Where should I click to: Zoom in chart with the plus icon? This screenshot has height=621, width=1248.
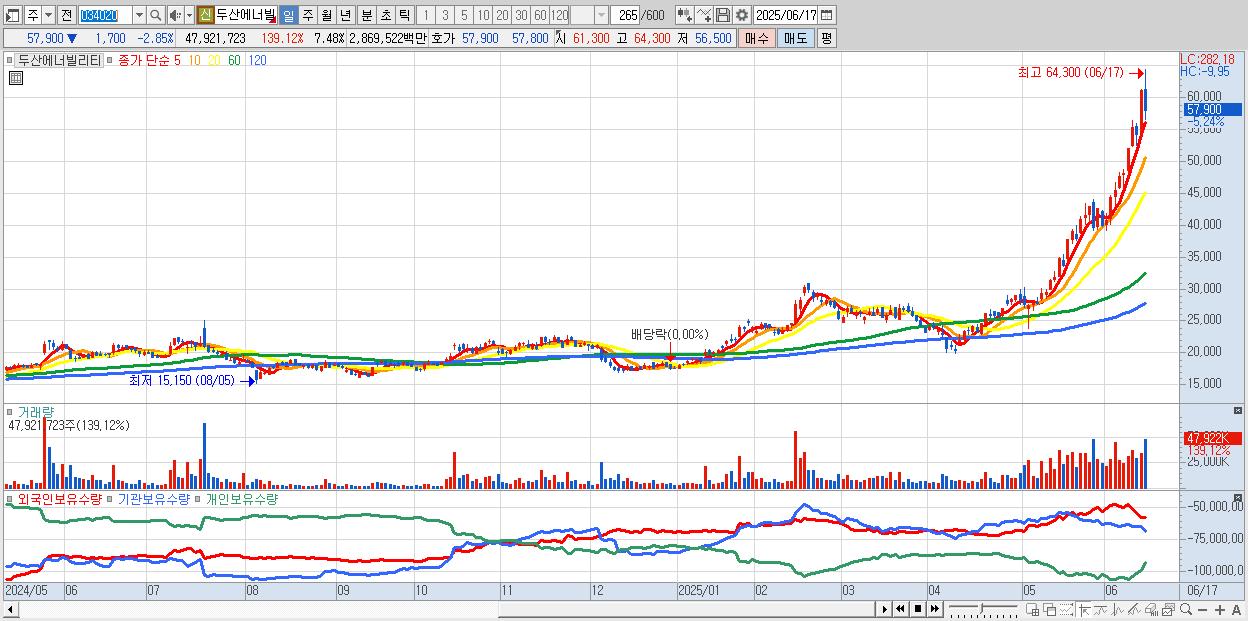[1219, 610]
